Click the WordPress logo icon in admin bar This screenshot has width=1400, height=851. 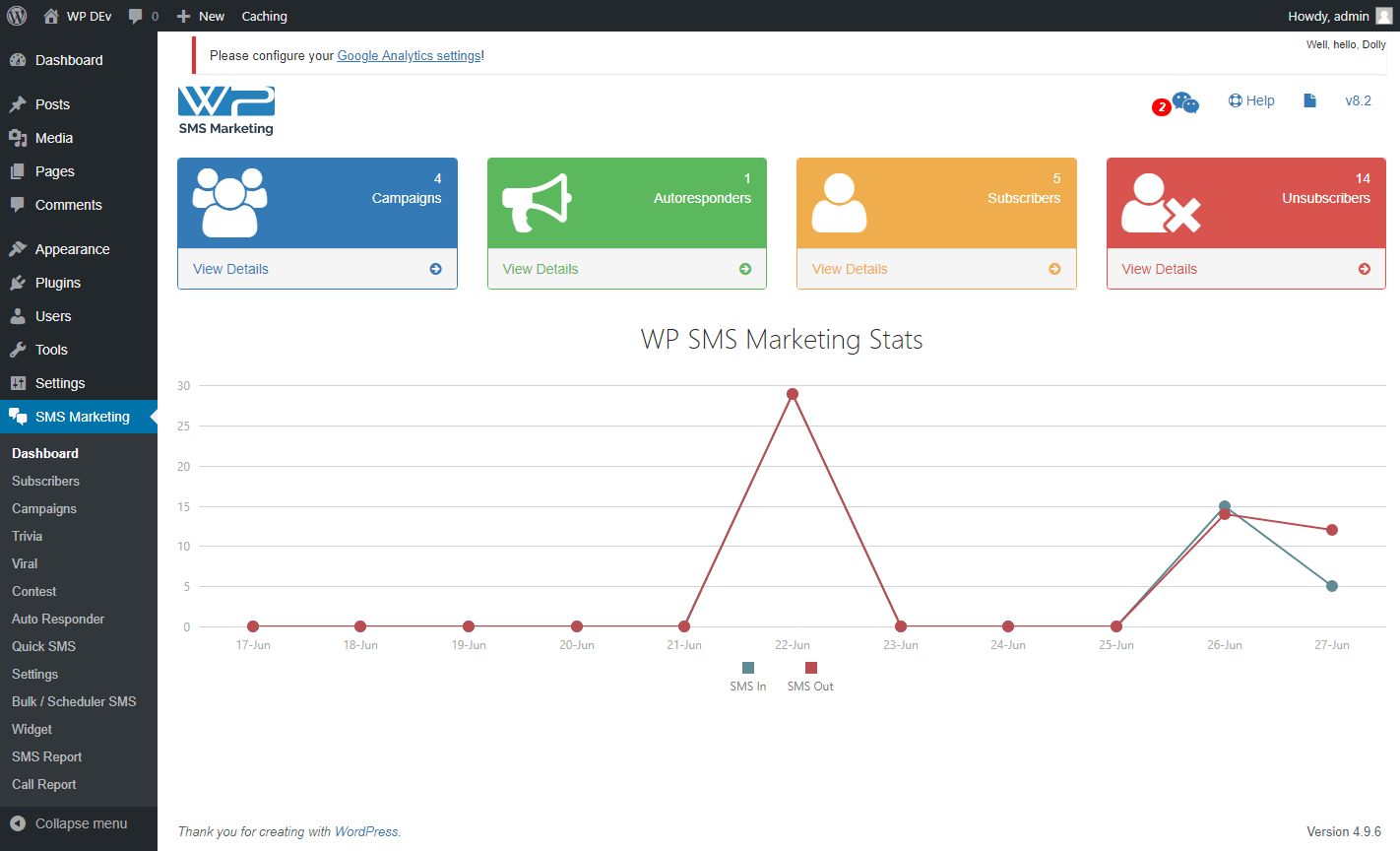(17, 16)
